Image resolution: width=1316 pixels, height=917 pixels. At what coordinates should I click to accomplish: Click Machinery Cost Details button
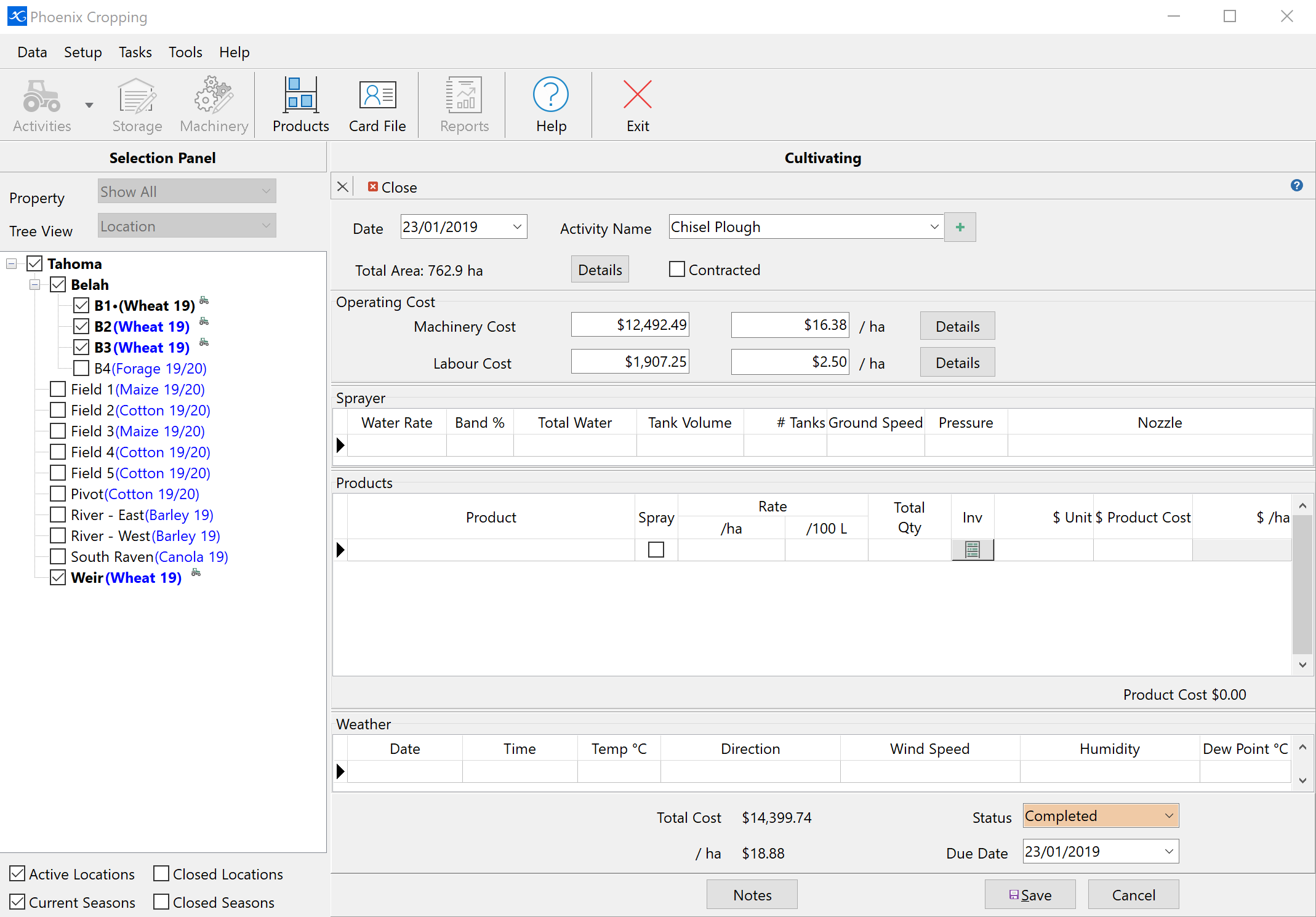[958, 326]
